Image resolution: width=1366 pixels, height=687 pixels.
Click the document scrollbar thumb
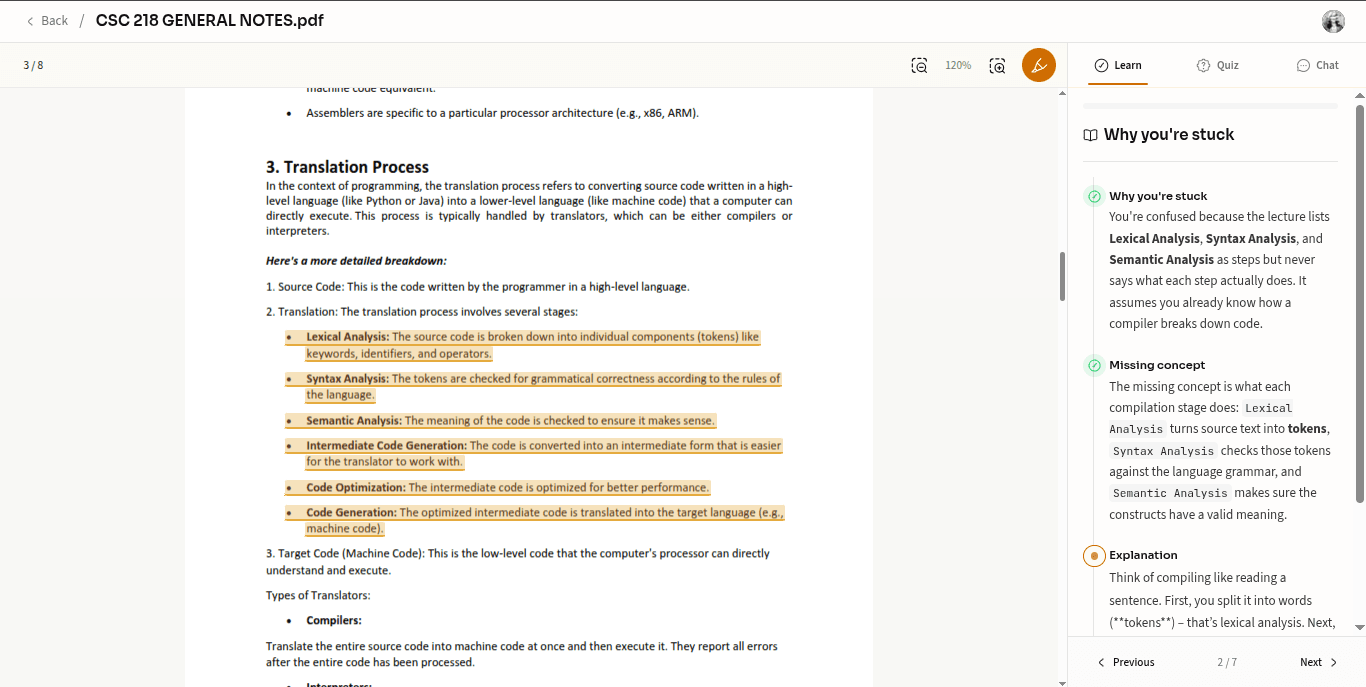click(1062, 276)
